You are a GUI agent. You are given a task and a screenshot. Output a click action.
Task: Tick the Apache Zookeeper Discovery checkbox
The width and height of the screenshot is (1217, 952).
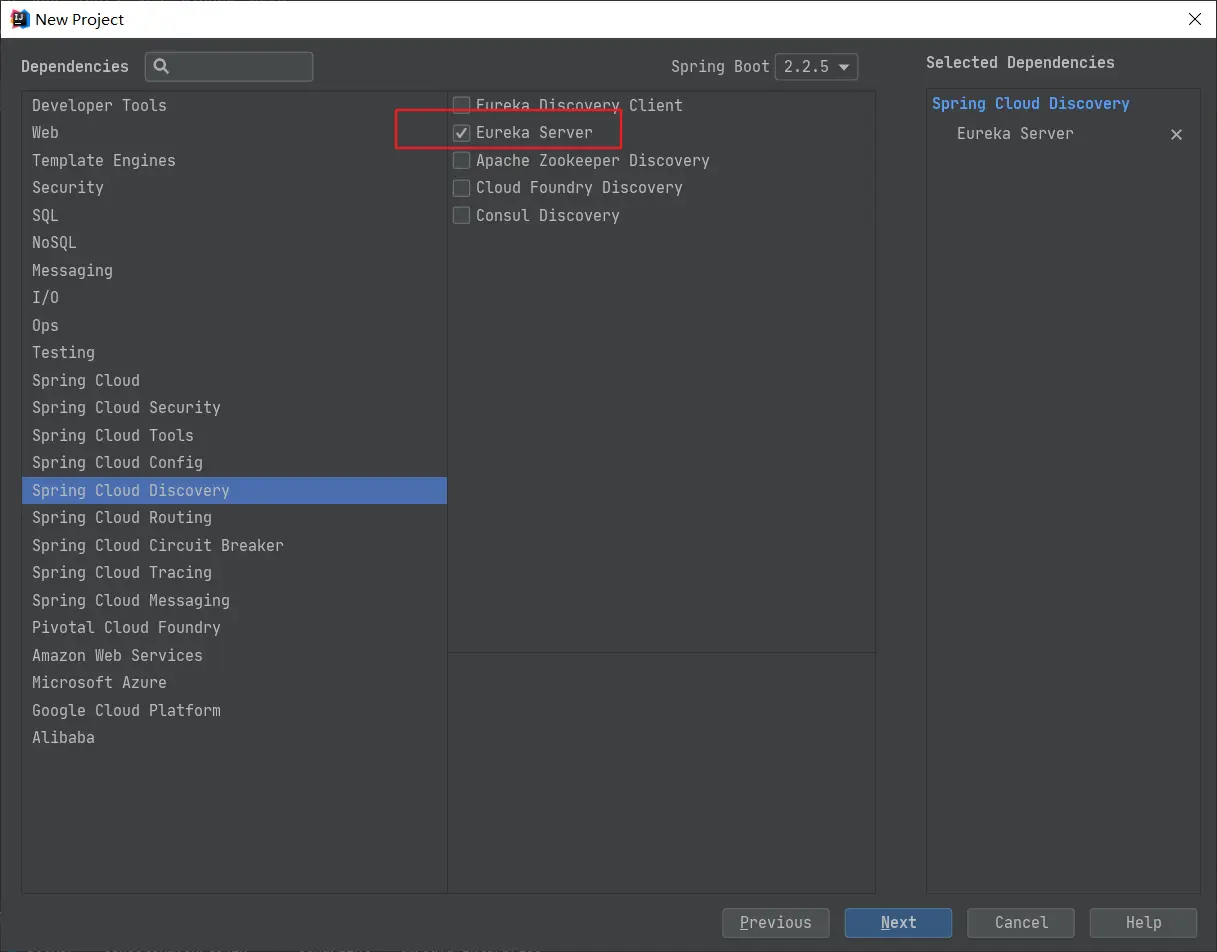[461, 160]
